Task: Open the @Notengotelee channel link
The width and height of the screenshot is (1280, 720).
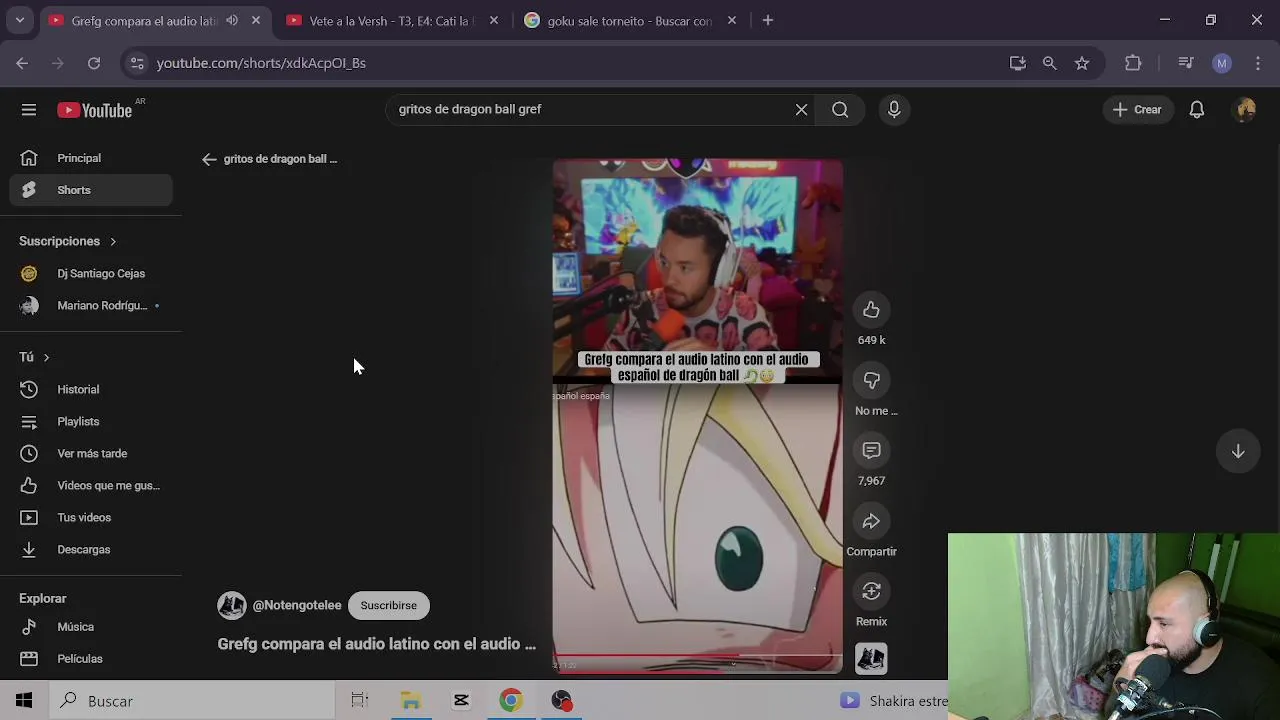Action: [297, 605]
